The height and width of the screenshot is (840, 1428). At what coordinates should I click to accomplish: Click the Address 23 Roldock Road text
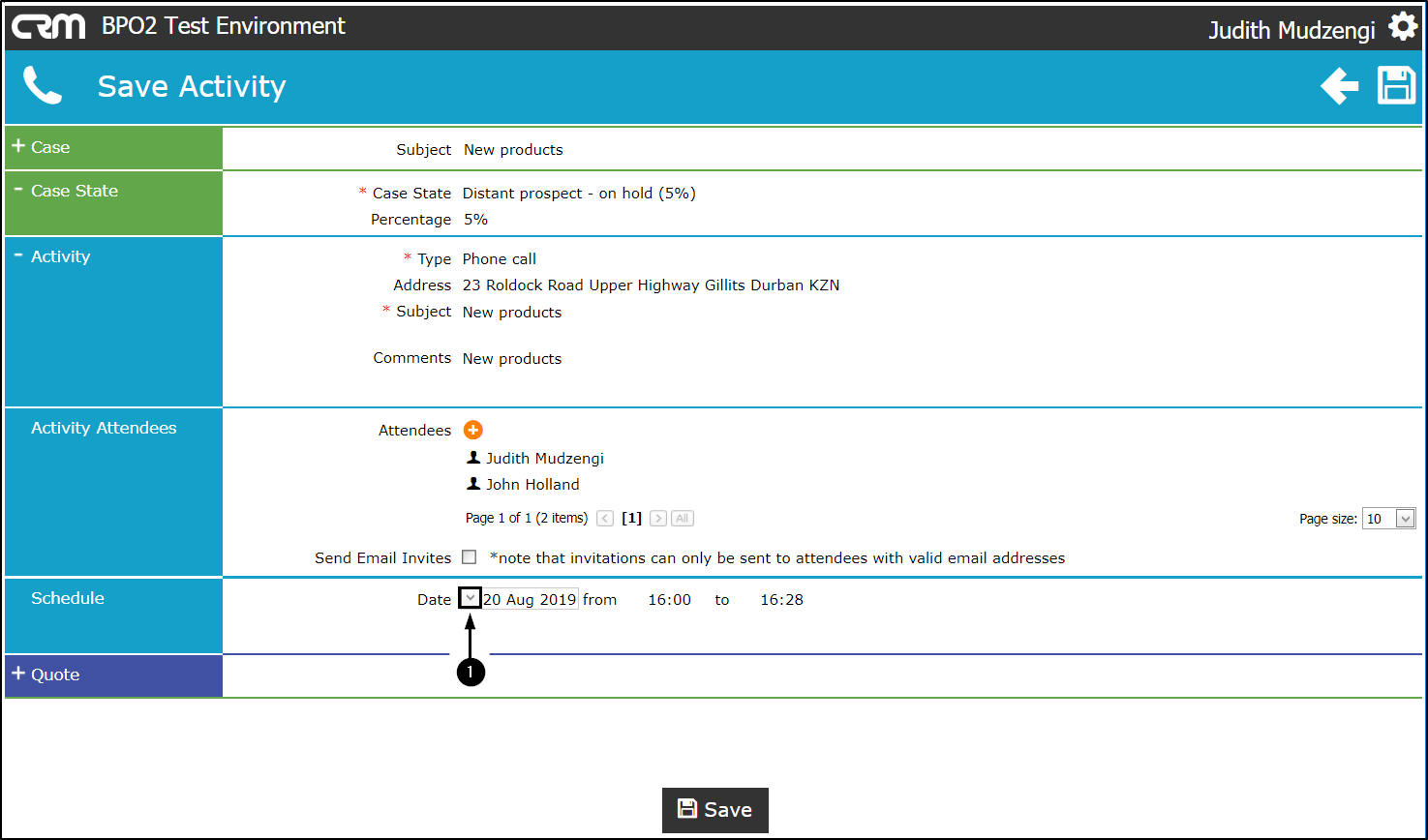pos(651,285)
